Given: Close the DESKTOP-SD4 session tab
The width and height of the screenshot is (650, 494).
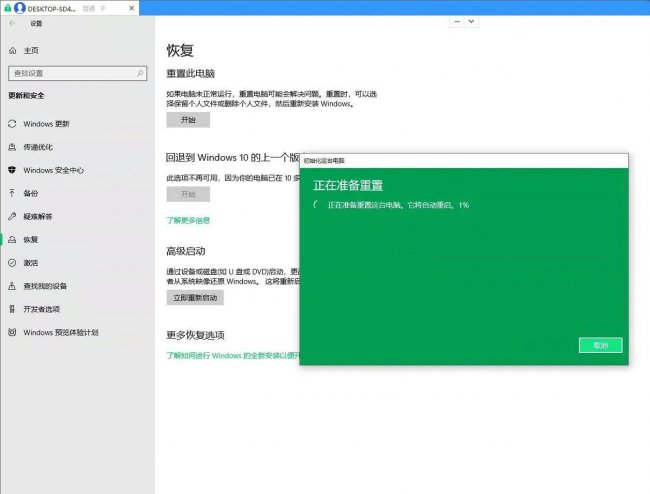Looking at the screenshot, I should click(x=131, y=8).
